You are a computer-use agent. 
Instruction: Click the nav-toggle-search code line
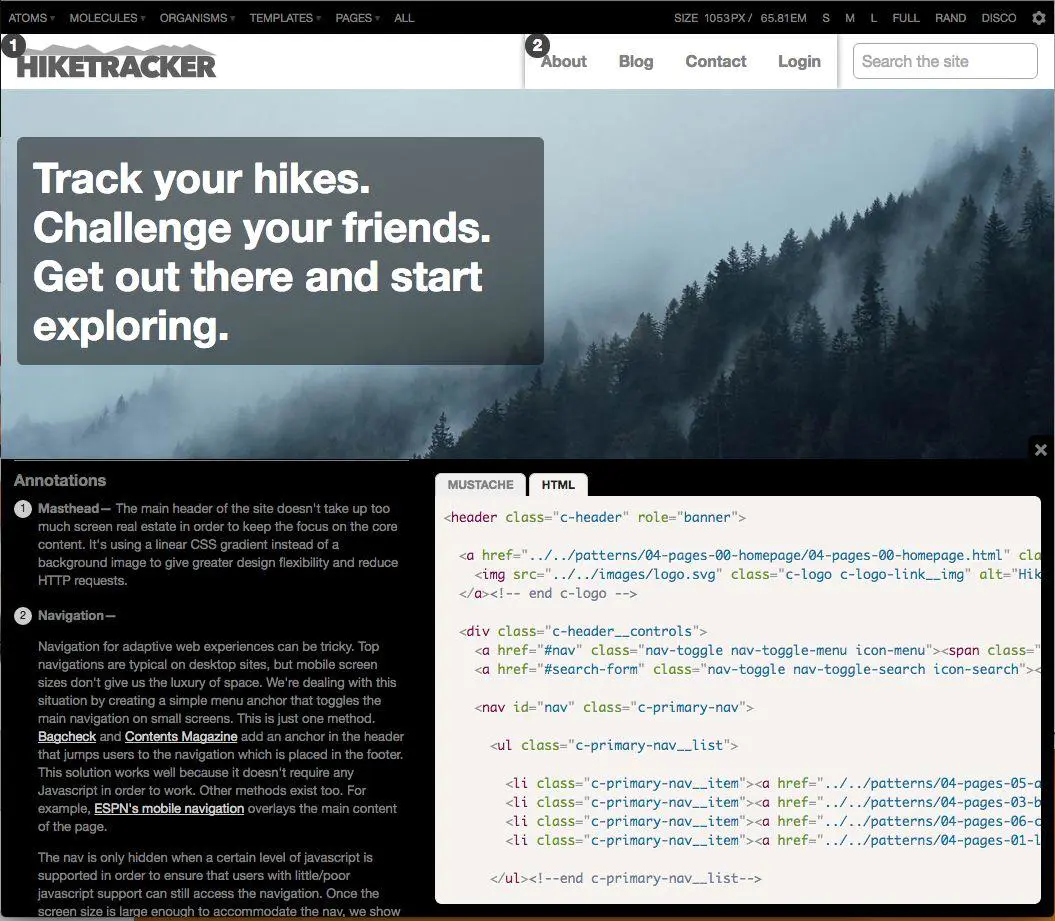click(x=757, y=669)
